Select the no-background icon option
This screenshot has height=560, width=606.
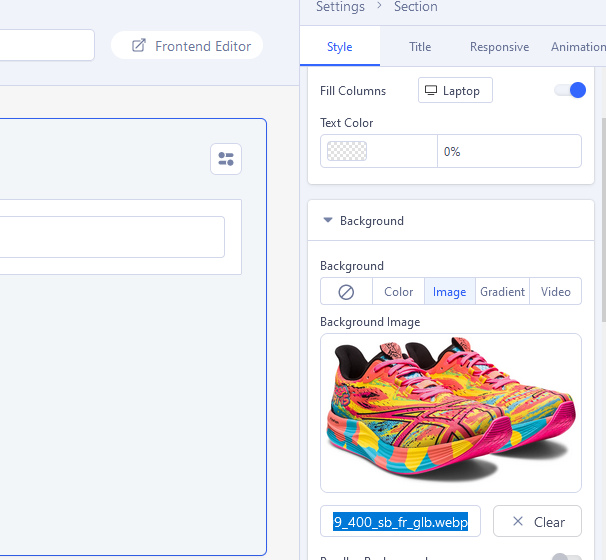[x=346, y=292]
